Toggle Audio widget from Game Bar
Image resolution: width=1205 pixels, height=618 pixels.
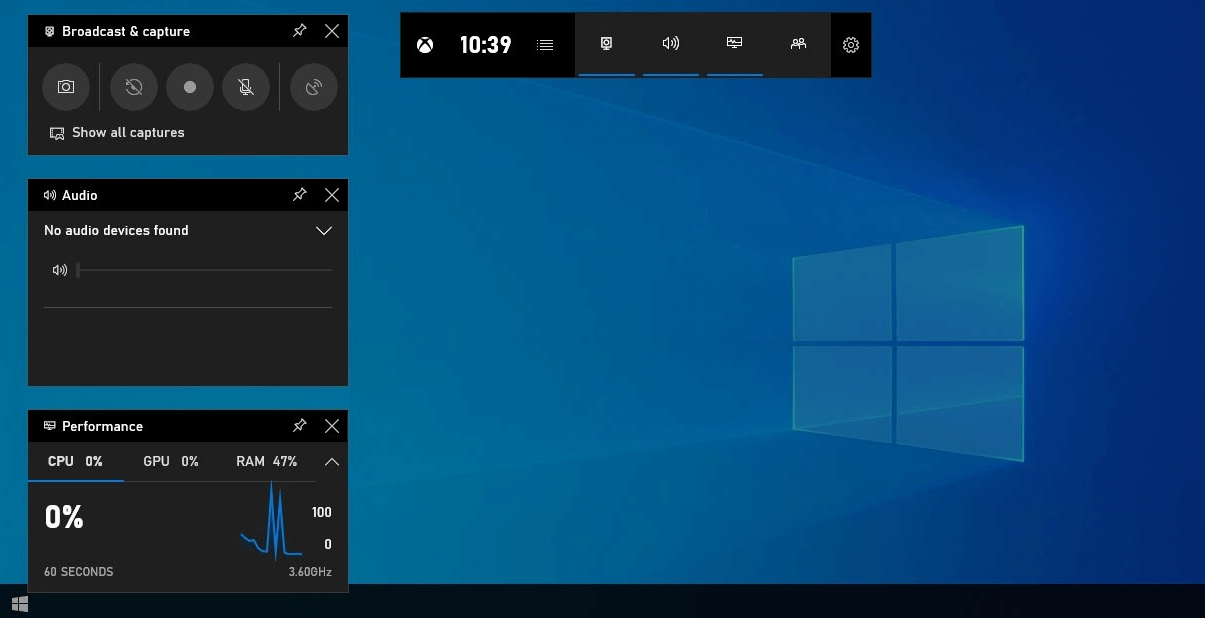670,44
